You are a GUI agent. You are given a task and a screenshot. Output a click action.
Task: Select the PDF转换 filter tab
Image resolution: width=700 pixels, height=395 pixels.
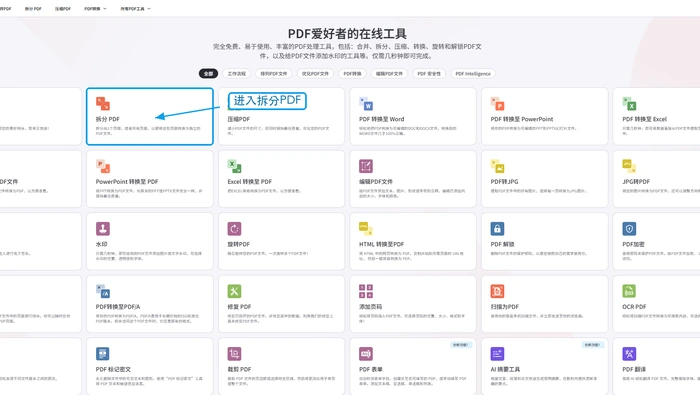coord(352,74)
